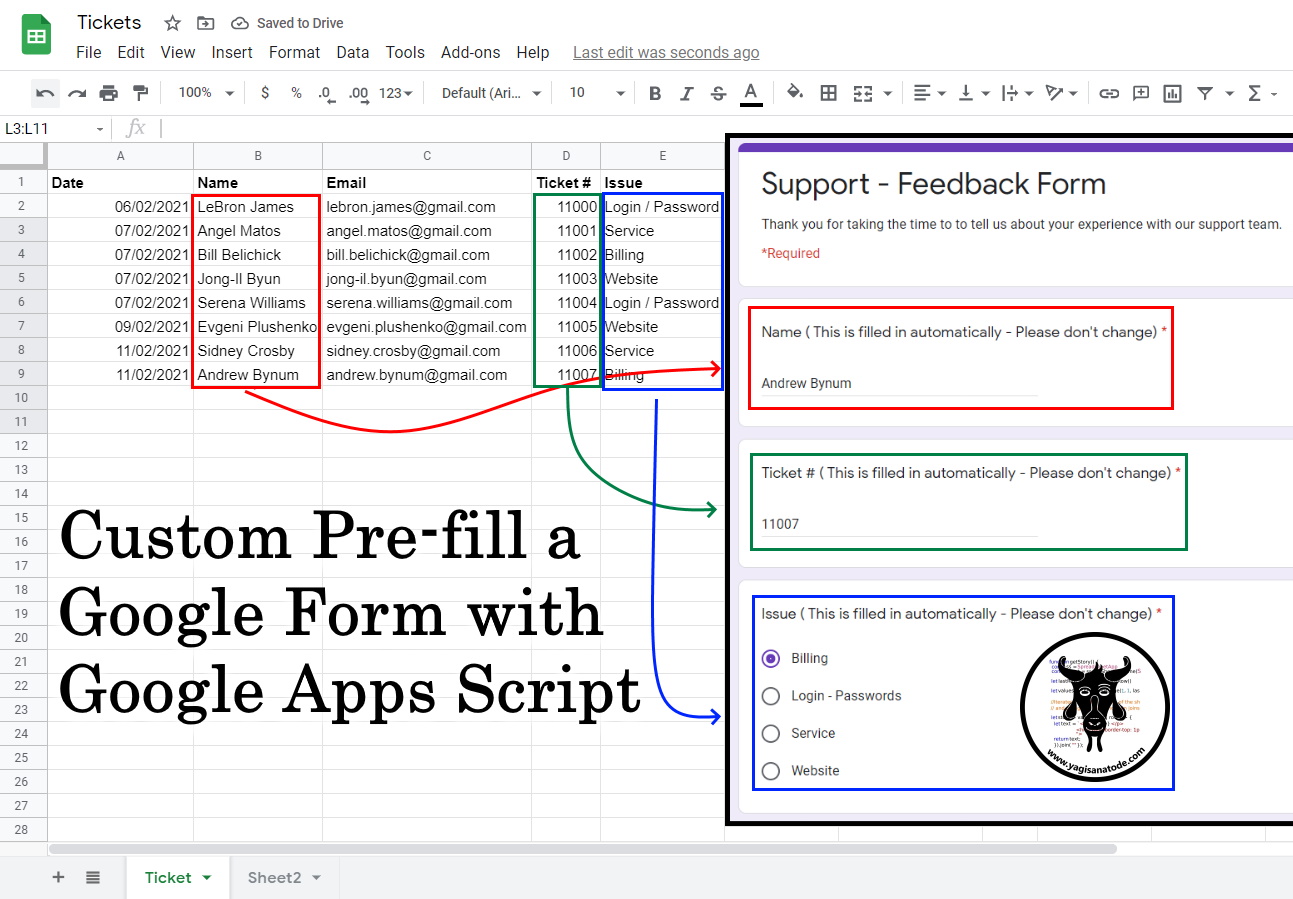
Task: Open the Google Sheets home logo
Action: tap(37, 36)
